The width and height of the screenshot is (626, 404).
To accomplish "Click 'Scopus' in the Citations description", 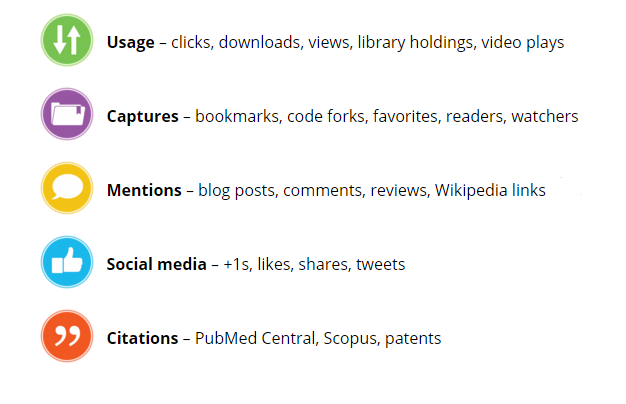I will (350, 339).
